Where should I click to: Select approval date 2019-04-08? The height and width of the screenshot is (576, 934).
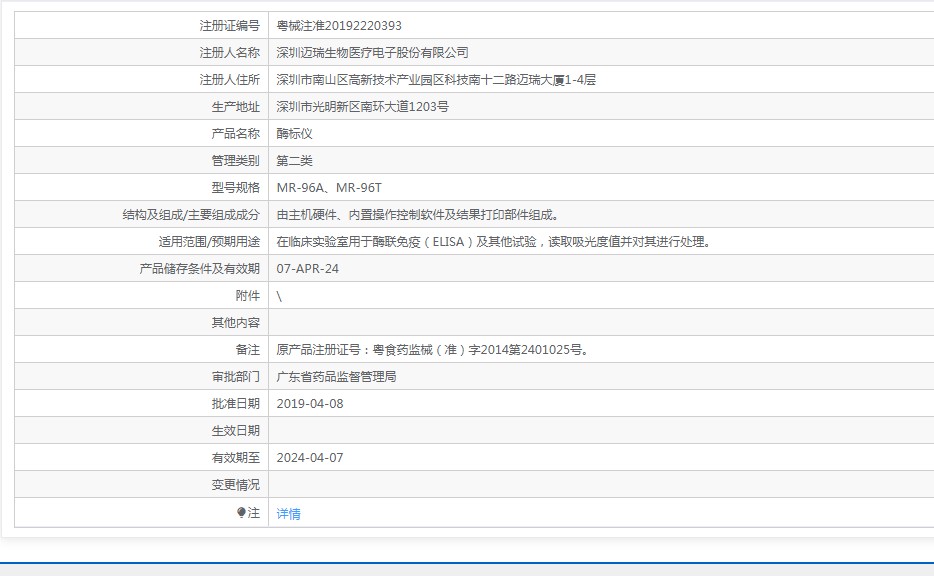pyautogui.click(x=310, y=404)
